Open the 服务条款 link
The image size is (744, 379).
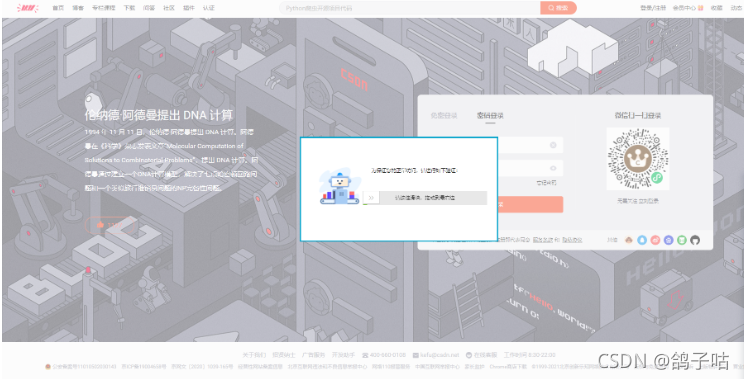(x=542, y=240)
